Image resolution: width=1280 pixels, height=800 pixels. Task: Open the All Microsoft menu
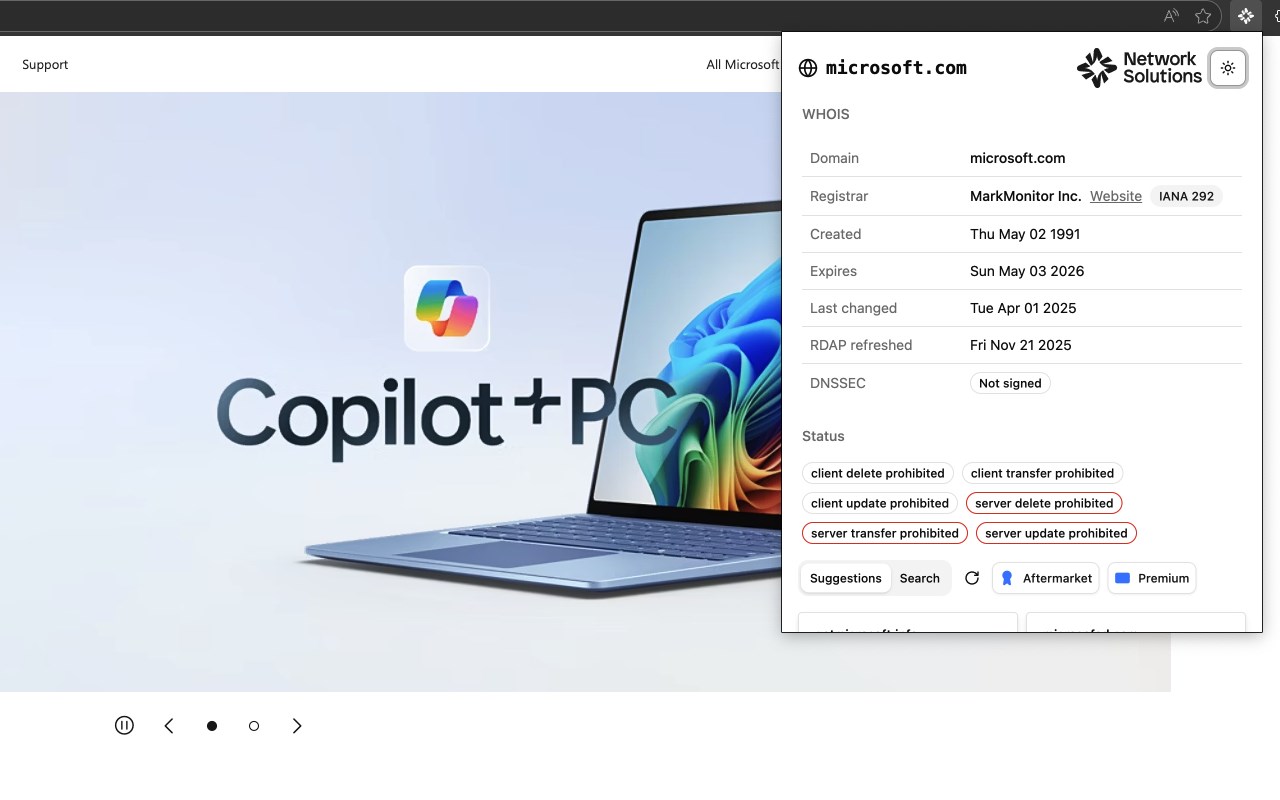tap(742, 64)
